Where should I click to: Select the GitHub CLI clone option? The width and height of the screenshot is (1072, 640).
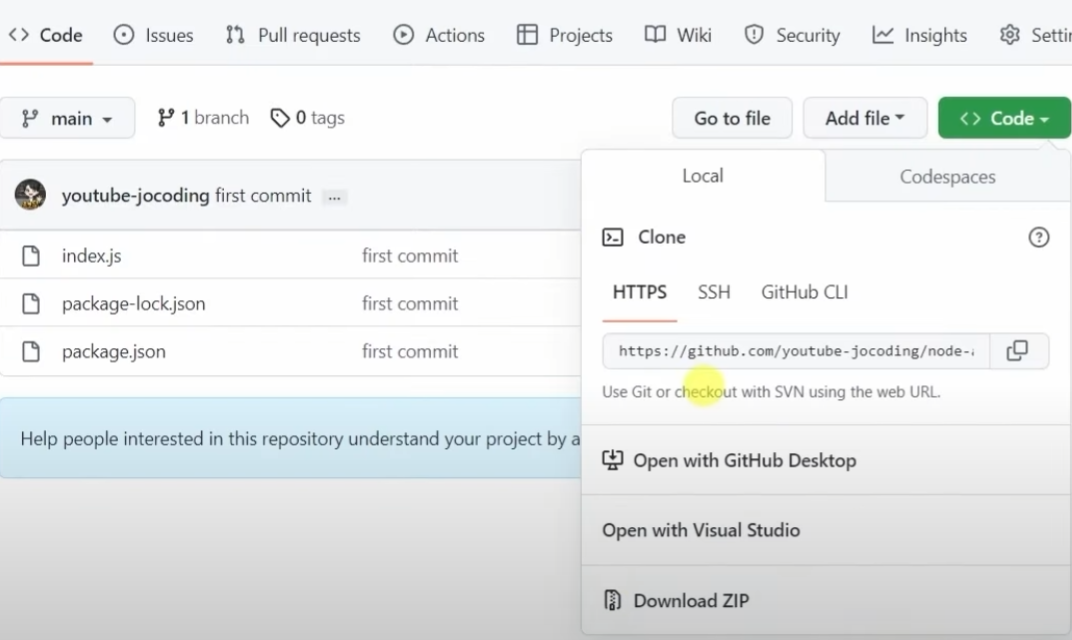click(805, 293)
